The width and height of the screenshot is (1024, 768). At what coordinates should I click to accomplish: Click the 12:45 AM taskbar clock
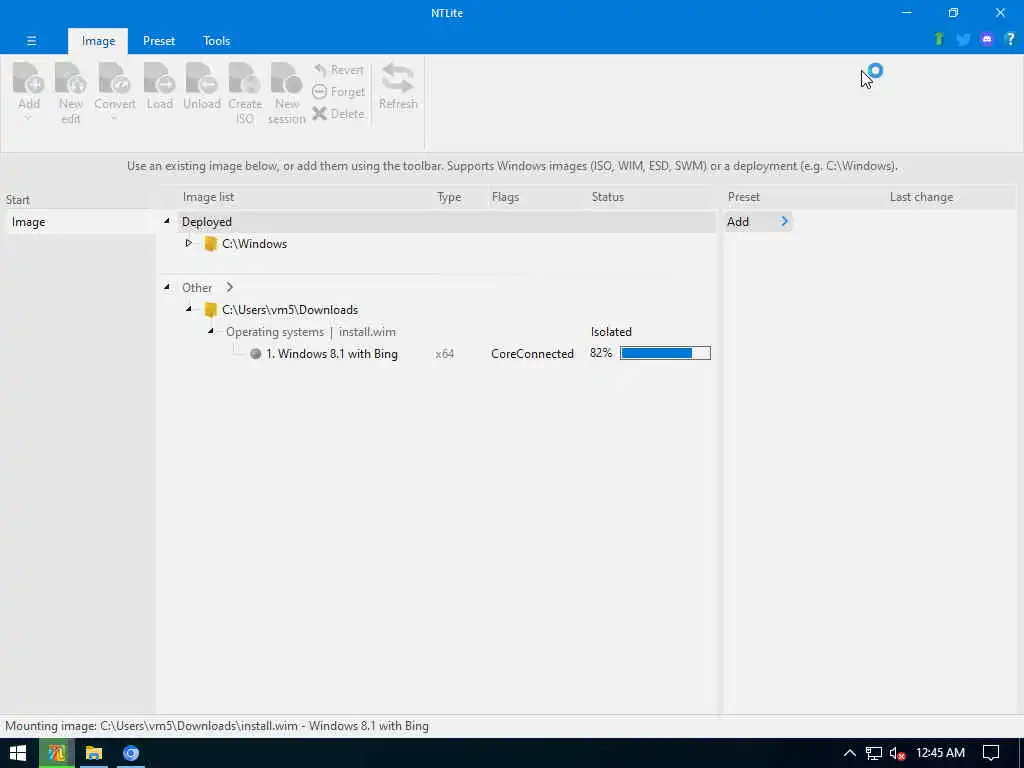[940, 753]
